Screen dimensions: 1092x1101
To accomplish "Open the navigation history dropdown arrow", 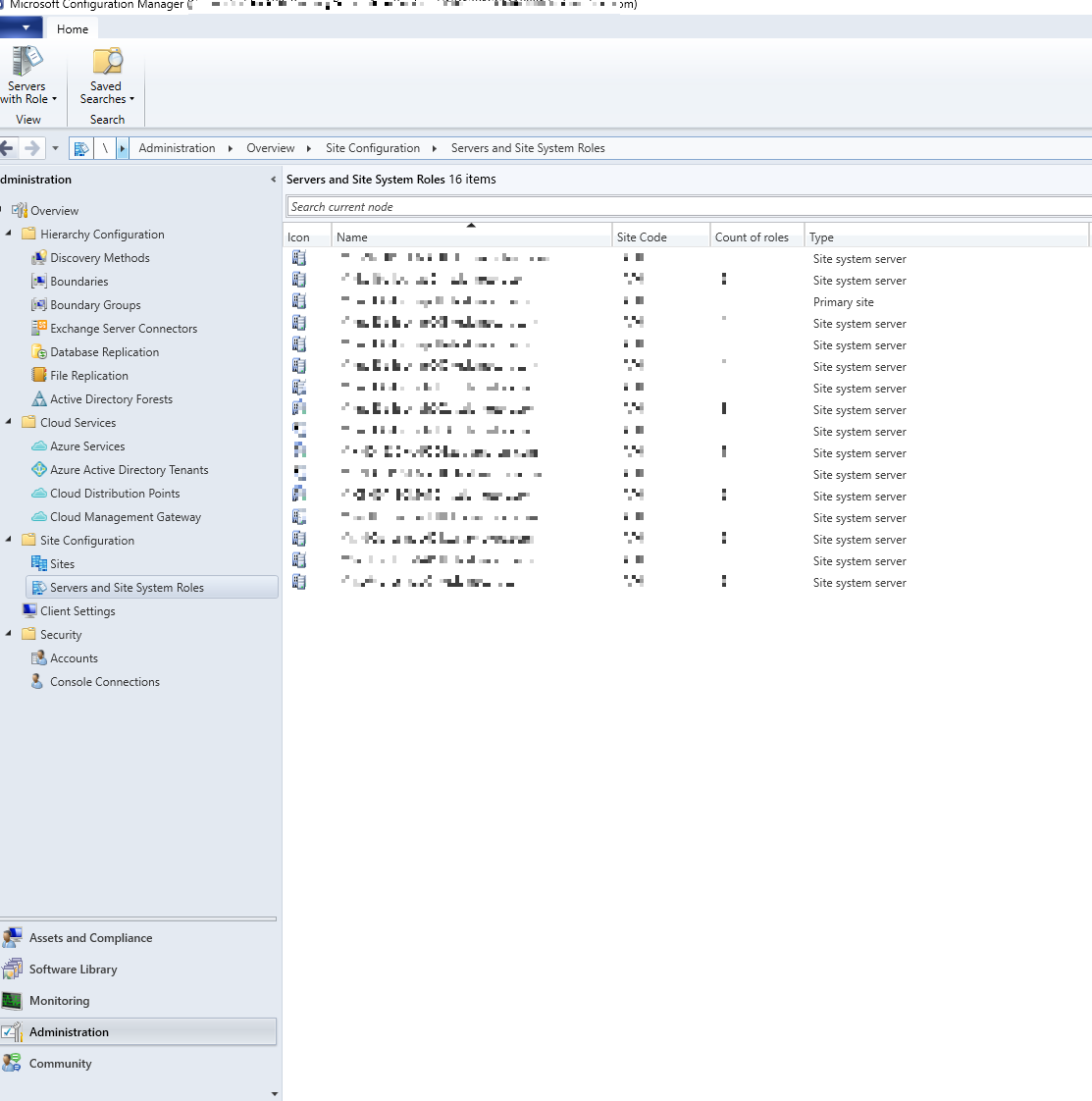I will [55, 148].
